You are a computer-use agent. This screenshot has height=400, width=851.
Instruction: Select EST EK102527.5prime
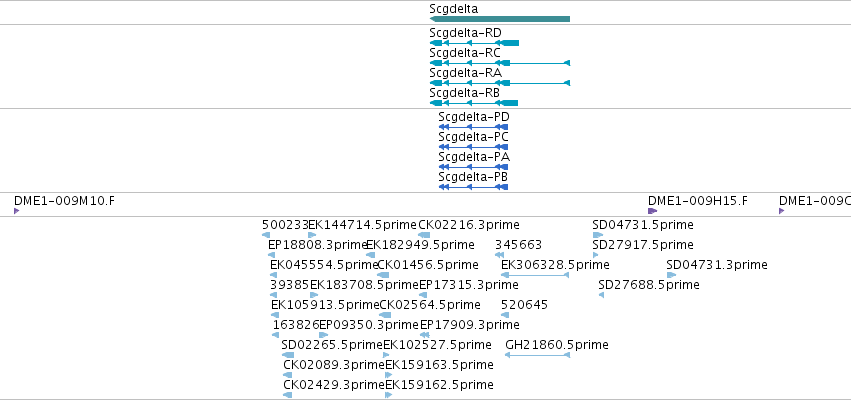click(x=386, y=355)
